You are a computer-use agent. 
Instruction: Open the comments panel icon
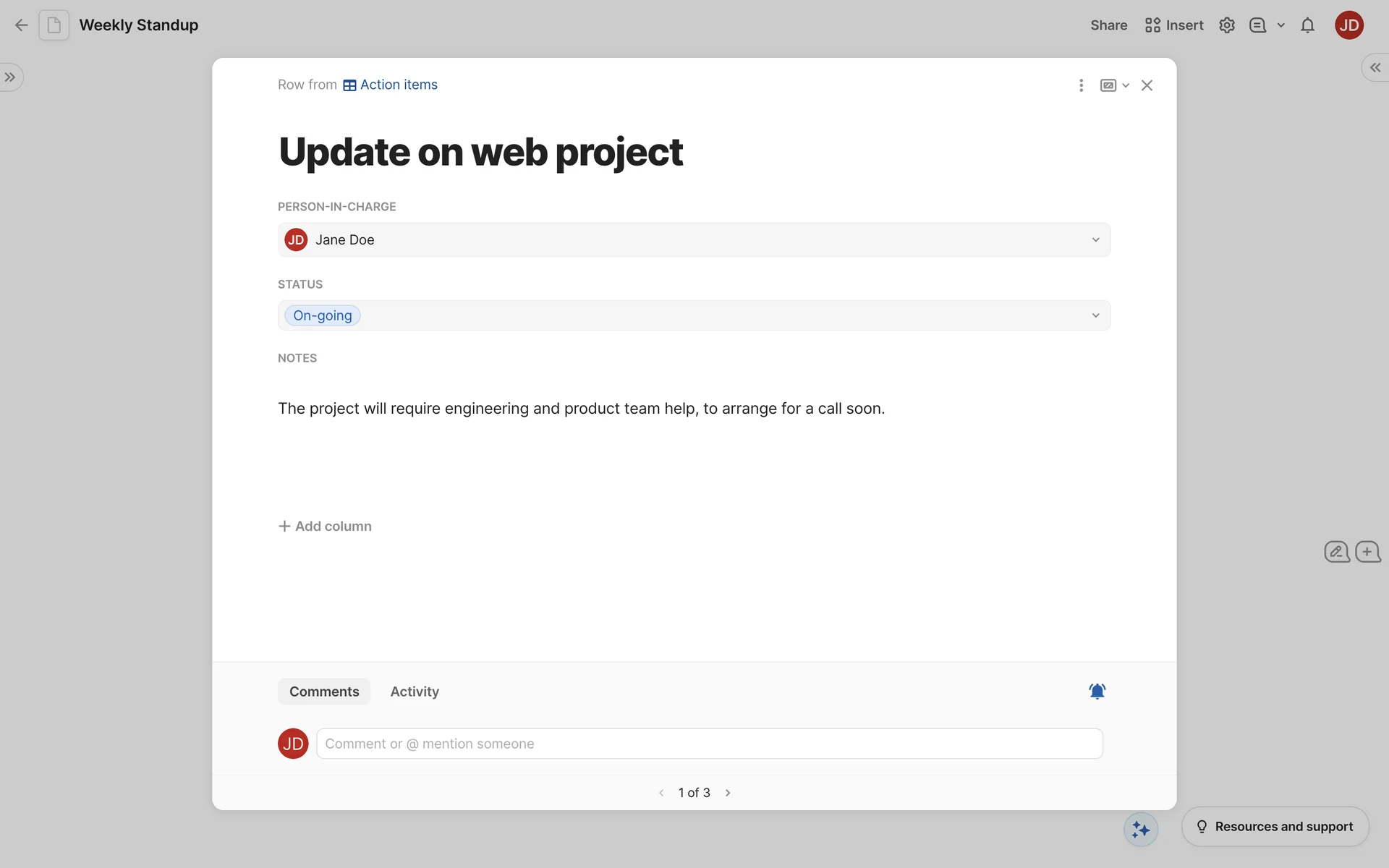(1257, 25)
